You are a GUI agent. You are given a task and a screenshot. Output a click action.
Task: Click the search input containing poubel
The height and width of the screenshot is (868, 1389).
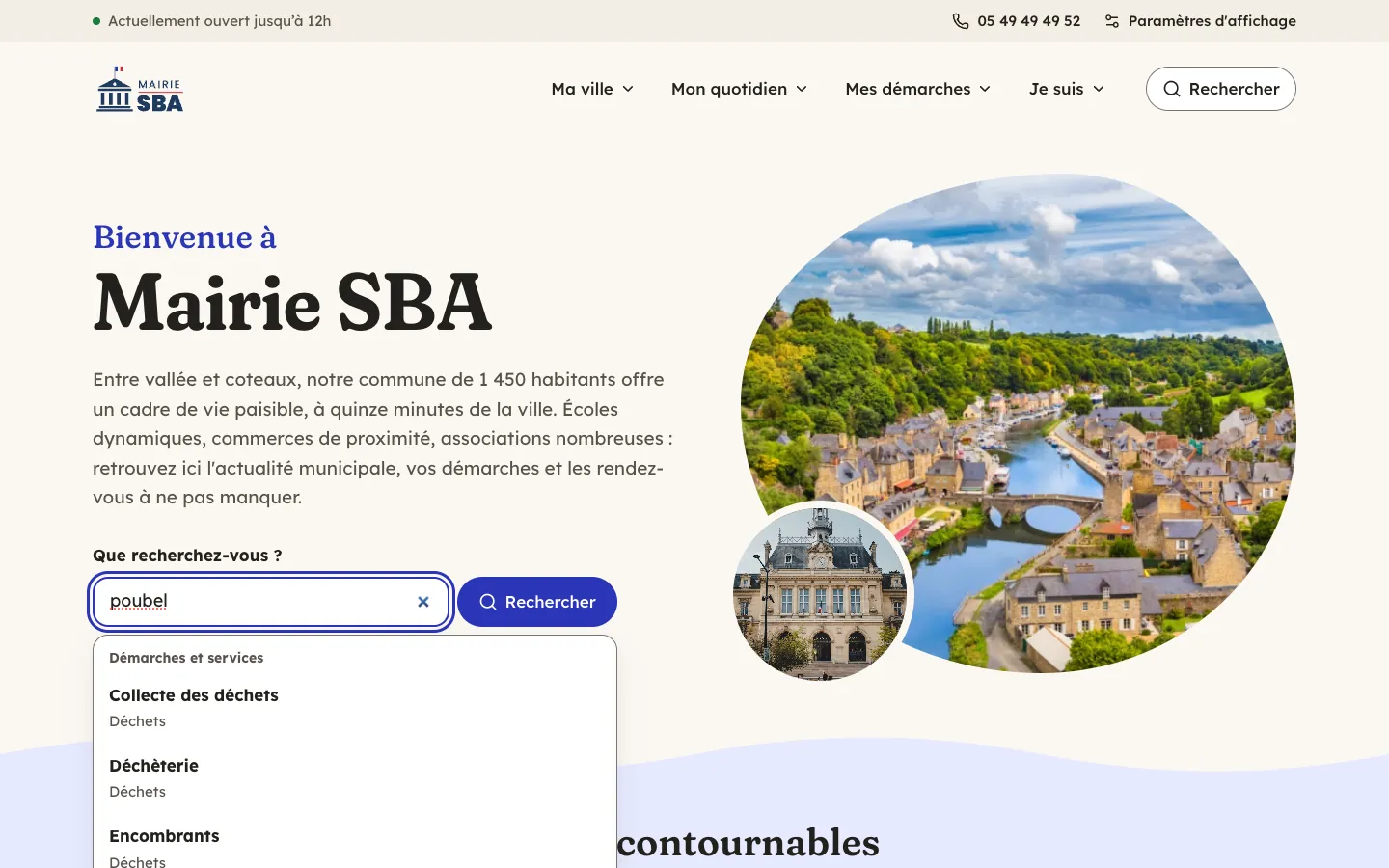pos(271,602)
